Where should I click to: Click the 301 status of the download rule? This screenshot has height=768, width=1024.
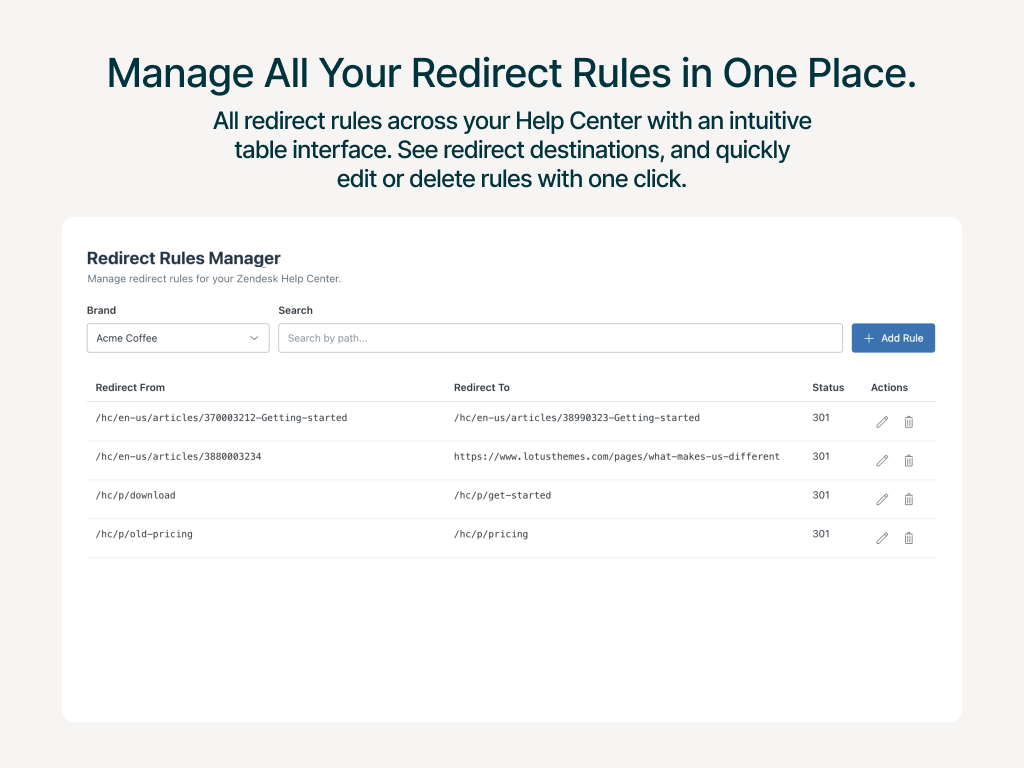click(821, 495)
